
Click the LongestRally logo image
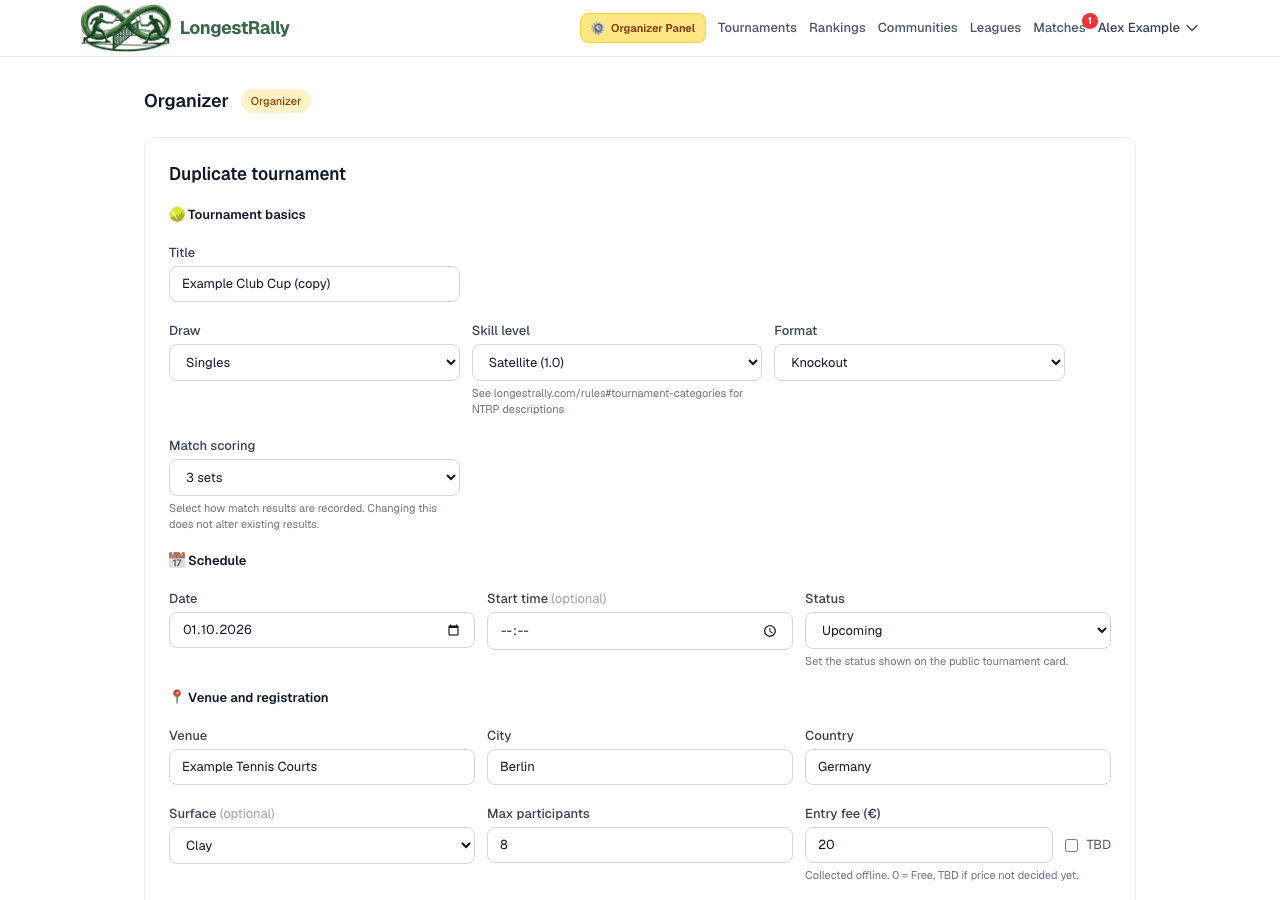click(126, 28)
